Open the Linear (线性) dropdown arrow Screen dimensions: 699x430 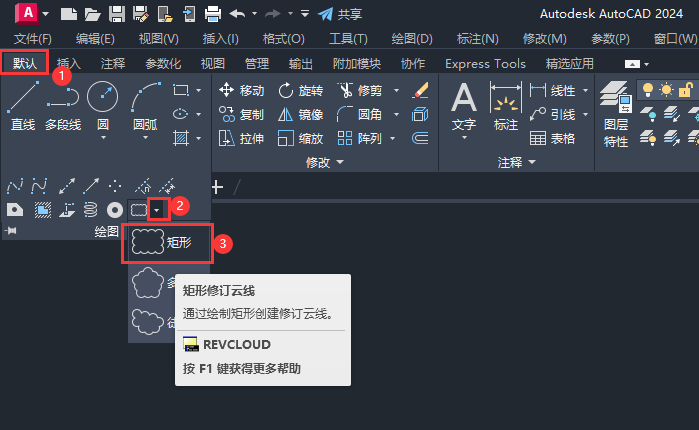[585, 90]
